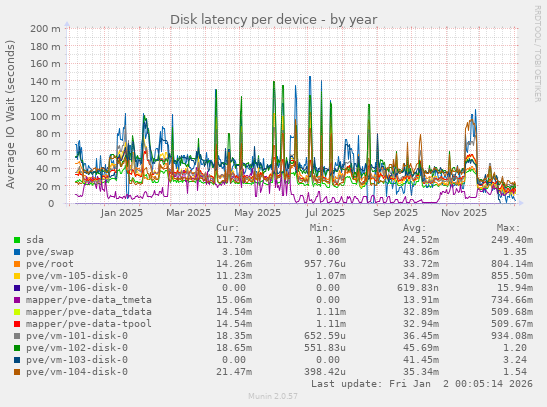Click the navy pve/vm-103-disk-0 legend swatch
547x407 pixels.
click(17, 360)
